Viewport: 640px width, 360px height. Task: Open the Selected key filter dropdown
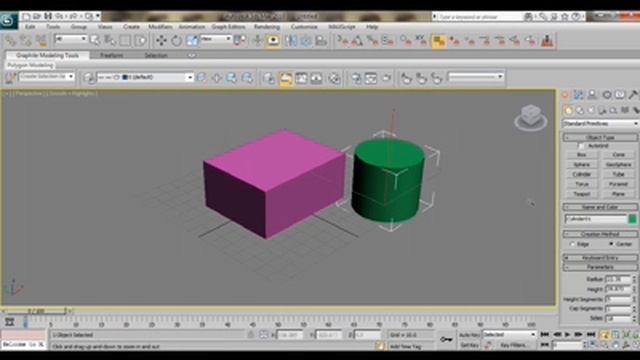[x=509, y=334]
